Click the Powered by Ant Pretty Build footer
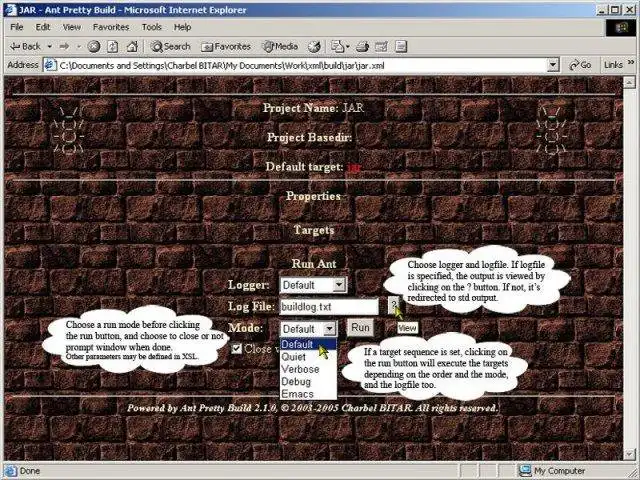 (x=313, y=408)
